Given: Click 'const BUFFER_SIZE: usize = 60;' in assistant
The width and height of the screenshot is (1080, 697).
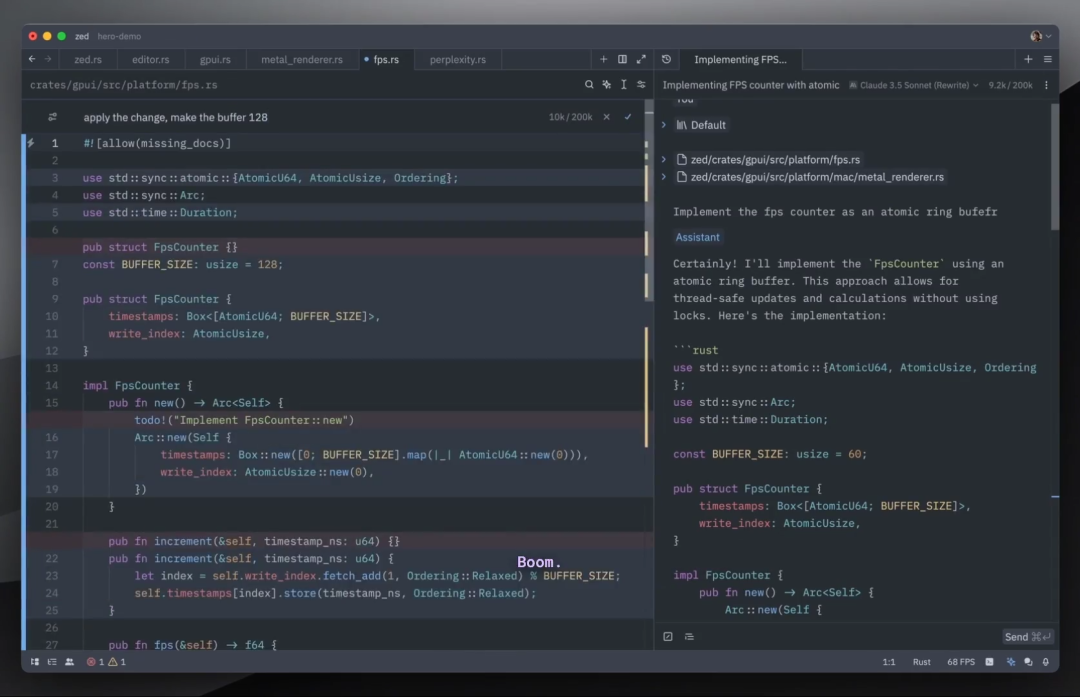Looking at the screenshot, I should [x=769, y=454].
